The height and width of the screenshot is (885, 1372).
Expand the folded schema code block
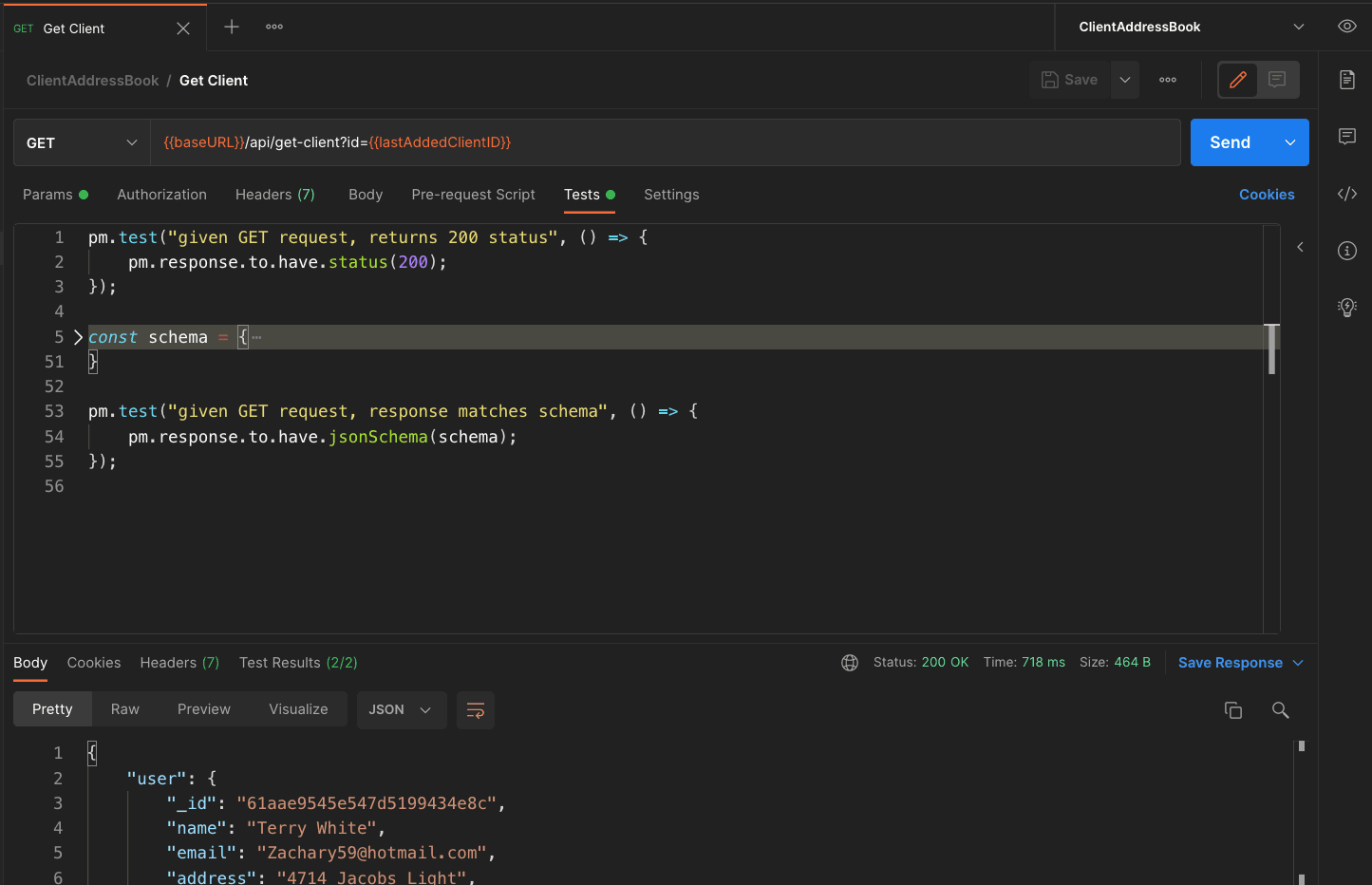tap(78, 337)
